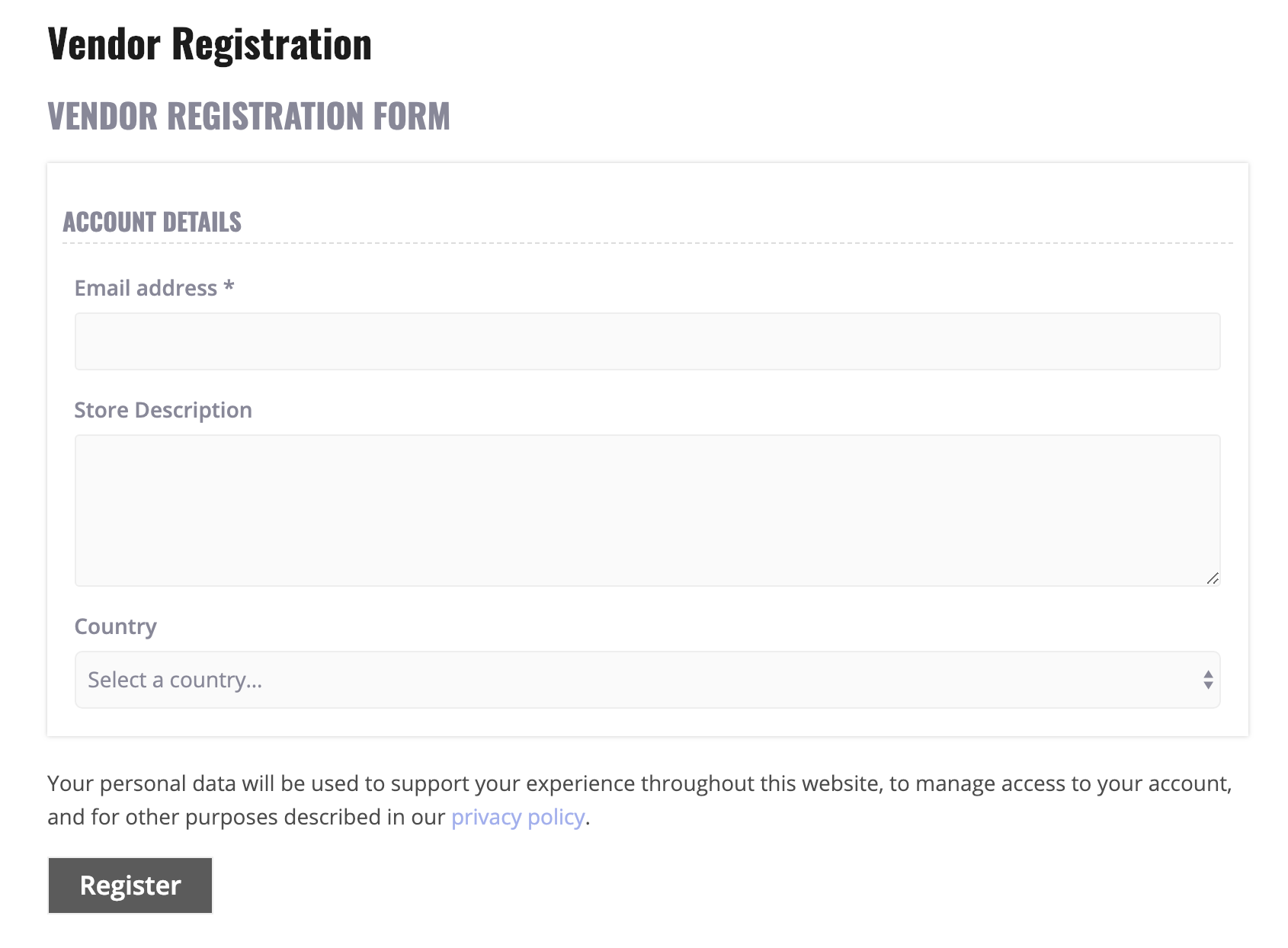Click the Email address label
This screenshot has height=948, width=1288.
coord(146,288)
